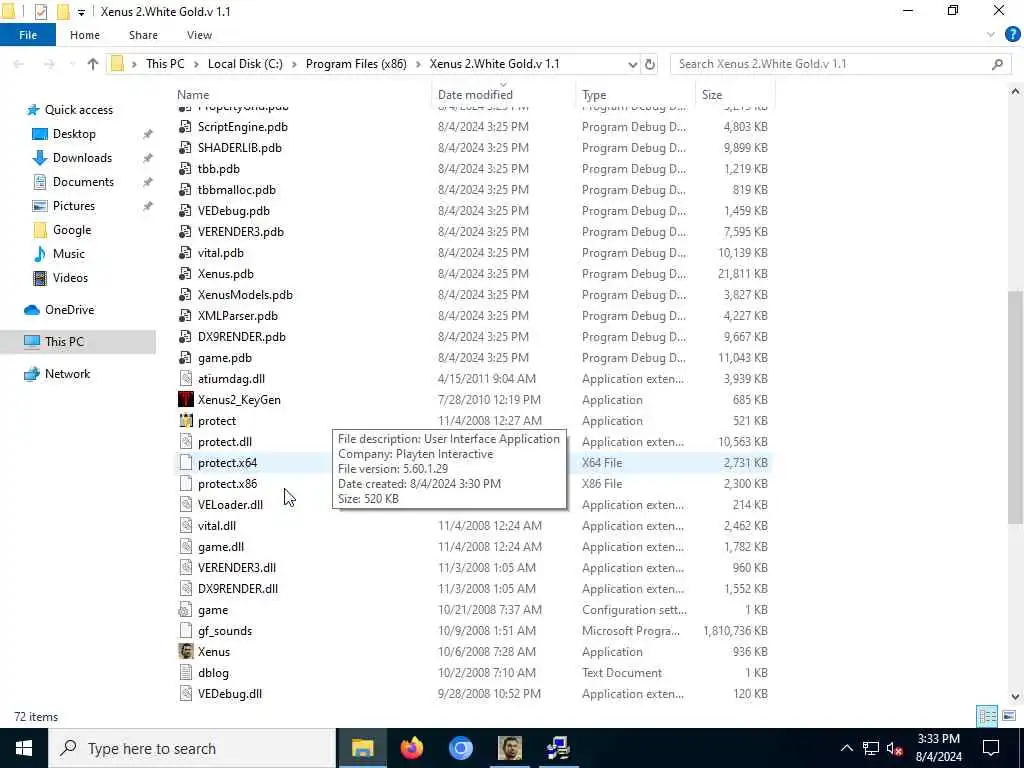The image size is (1024, 768).
Task: Click the Properties quick access toolbar icon
Action: click(40, 12)
